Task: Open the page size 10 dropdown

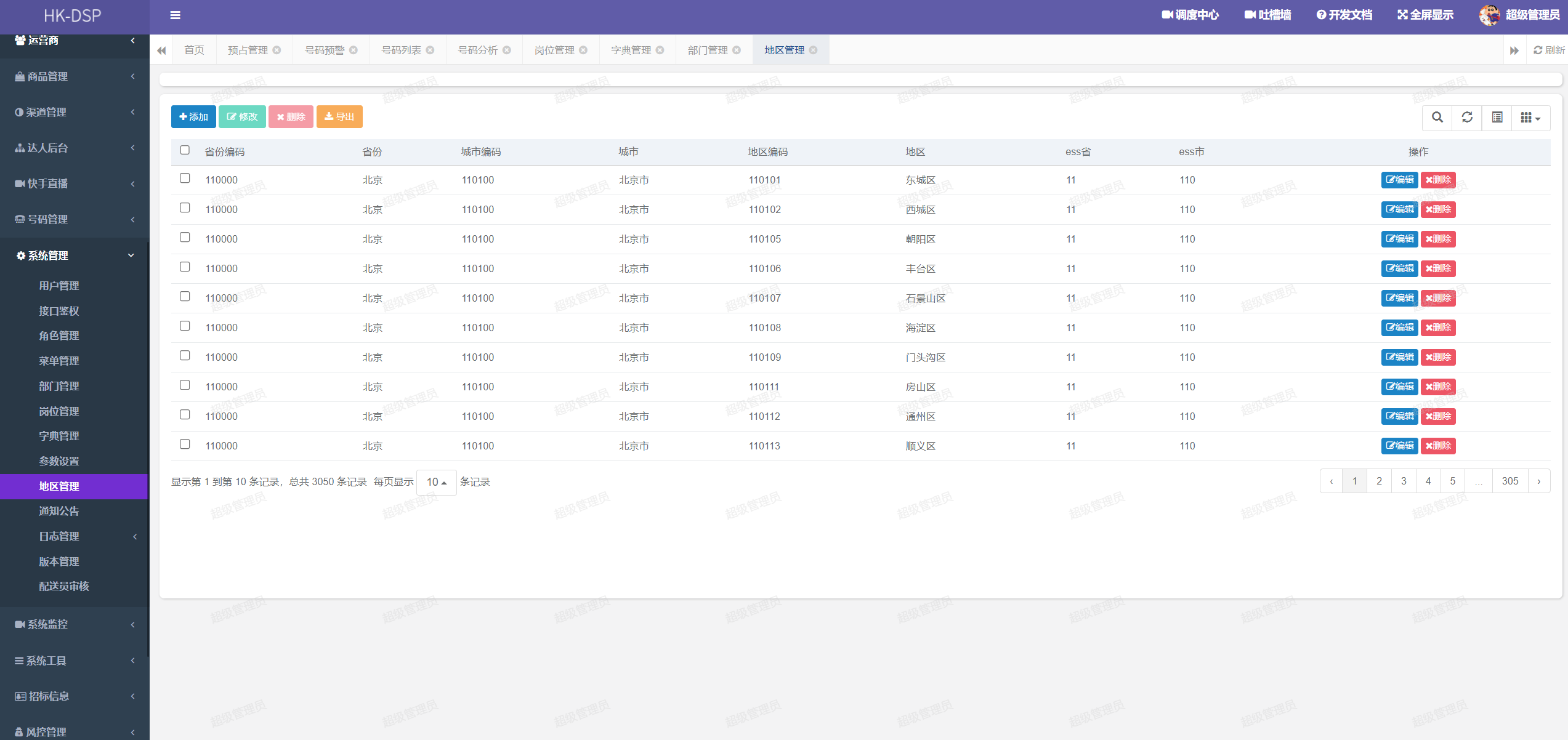Action: coord(437,482)
